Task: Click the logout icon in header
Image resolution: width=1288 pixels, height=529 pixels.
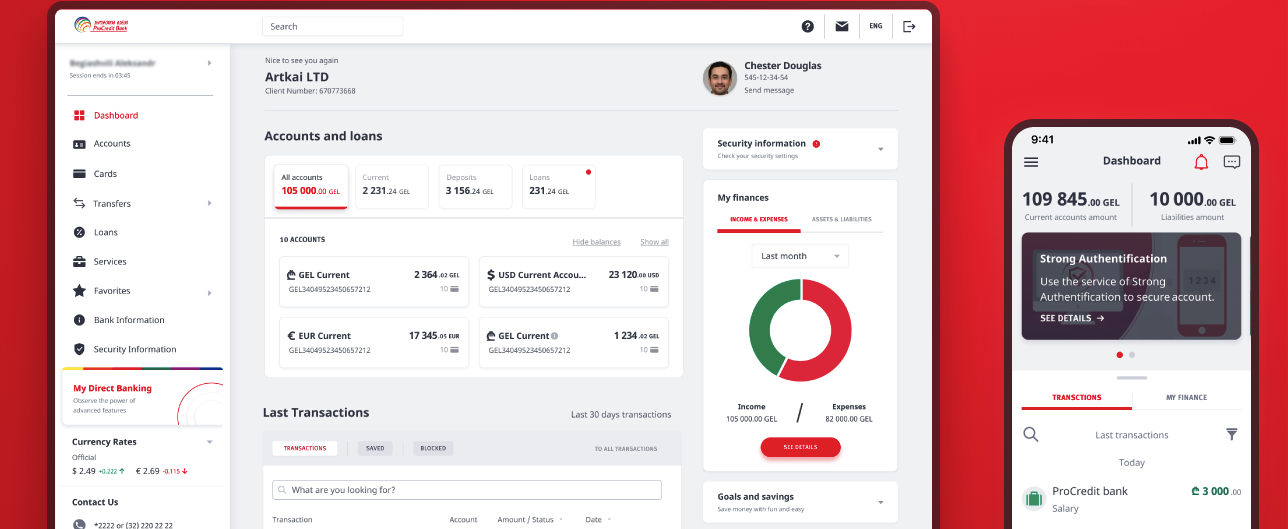Action: point(909,27)
